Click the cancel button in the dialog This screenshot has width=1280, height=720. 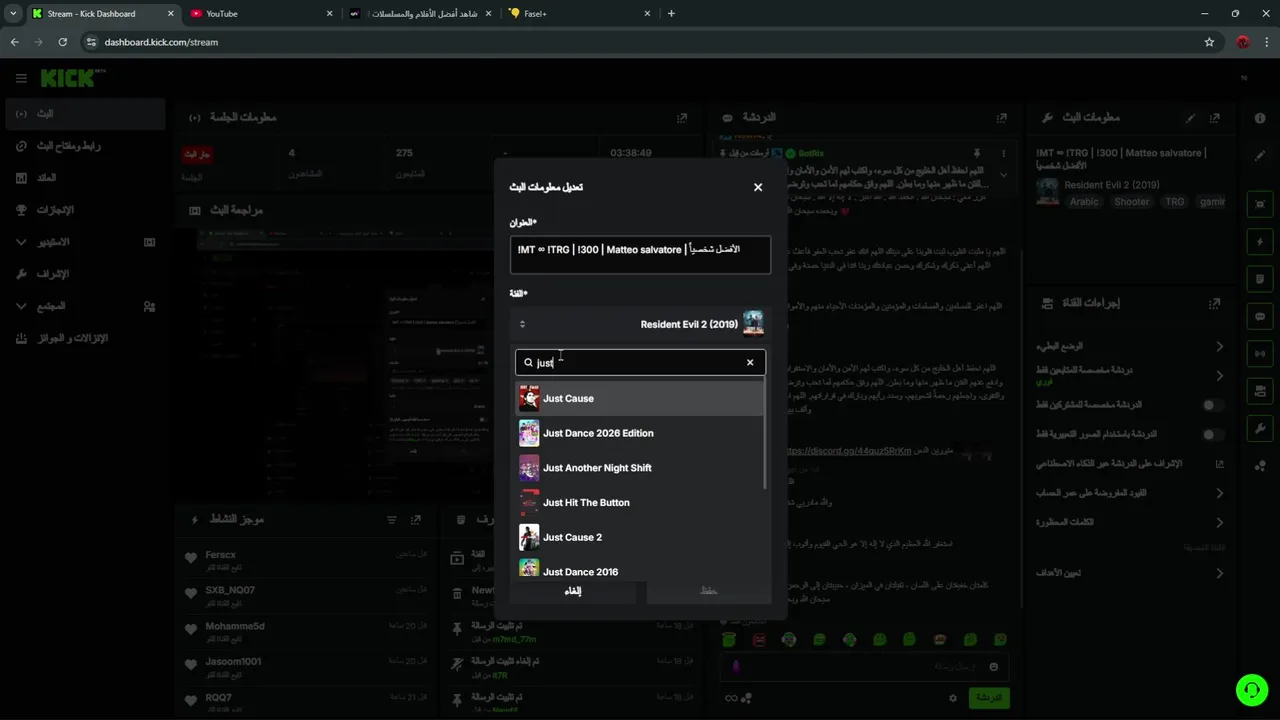(573, 591)
